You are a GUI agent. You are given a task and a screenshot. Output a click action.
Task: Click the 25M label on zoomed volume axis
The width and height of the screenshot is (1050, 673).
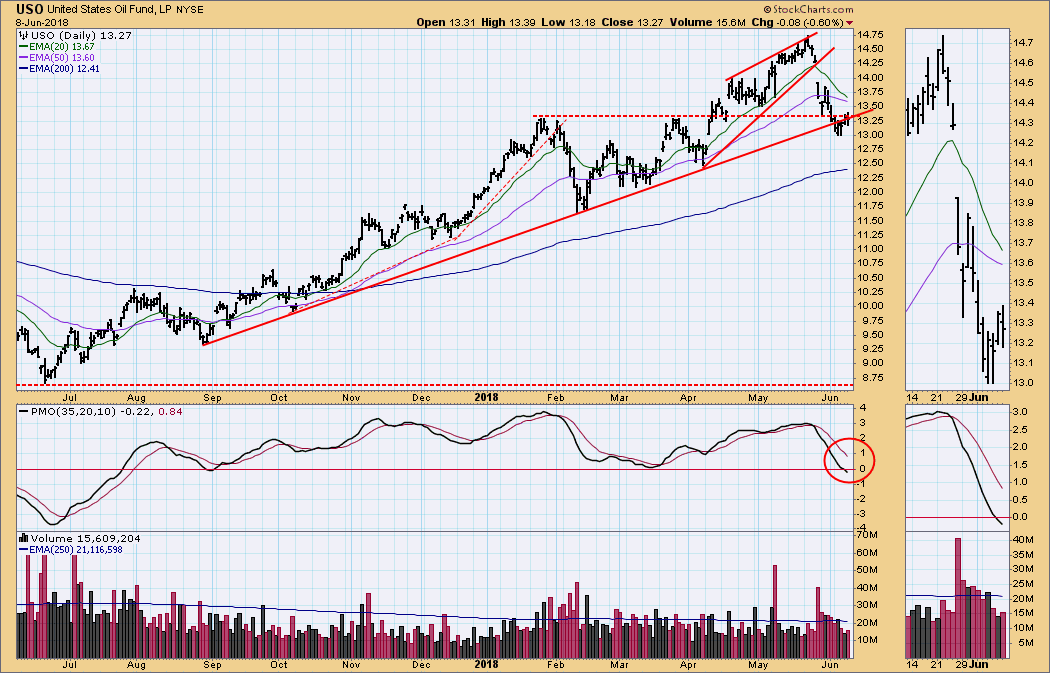(x=1023, y=583)
